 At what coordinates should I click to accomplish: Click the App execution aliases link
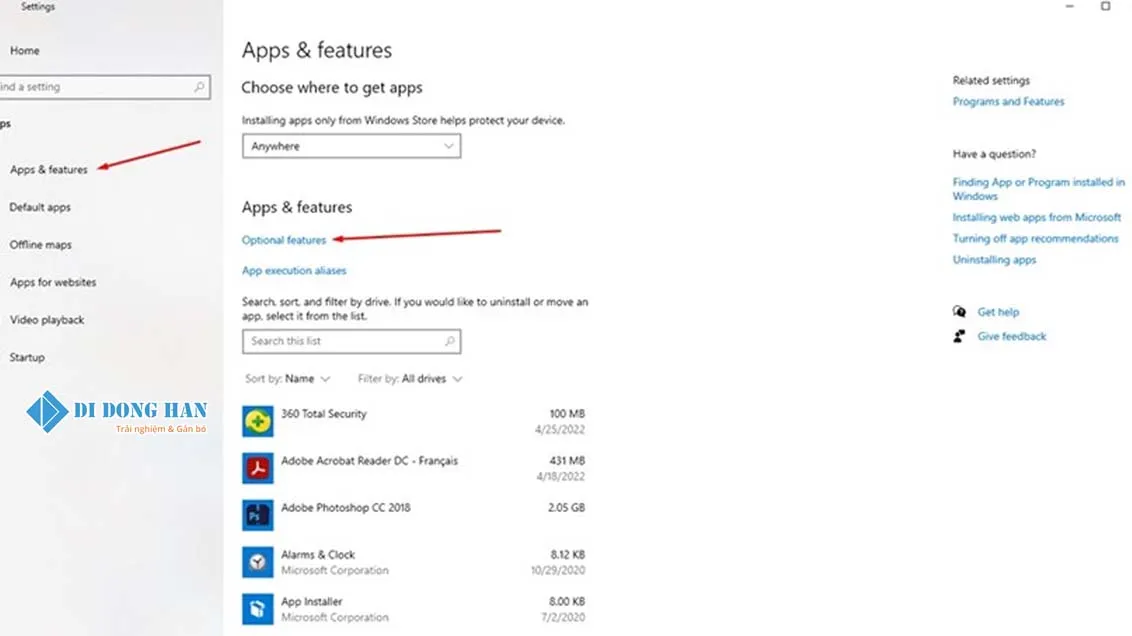(x=294, y=271)
